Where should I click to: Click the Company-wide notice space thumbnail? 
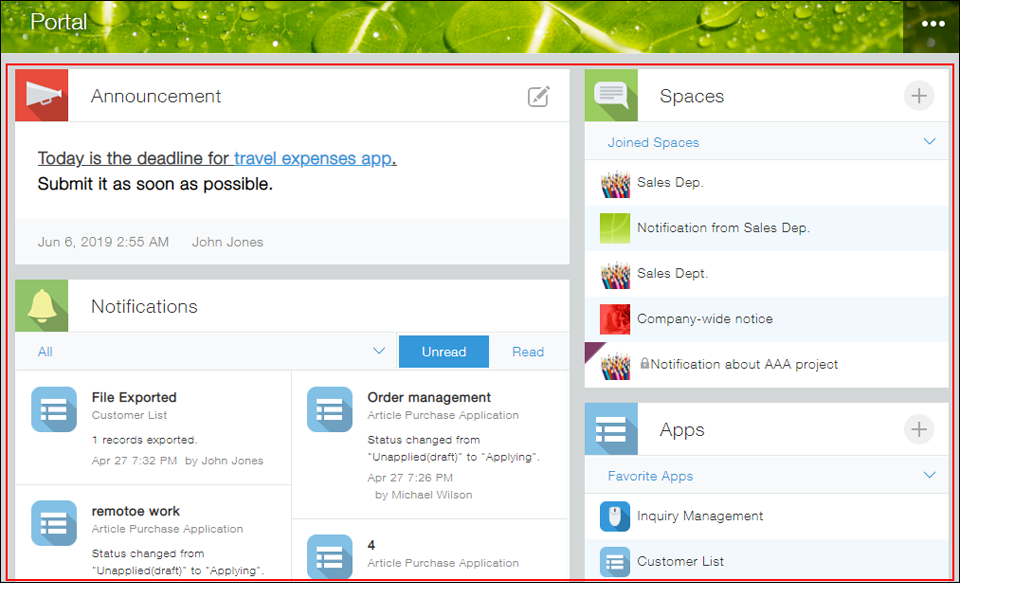click(x=614, y=319)
